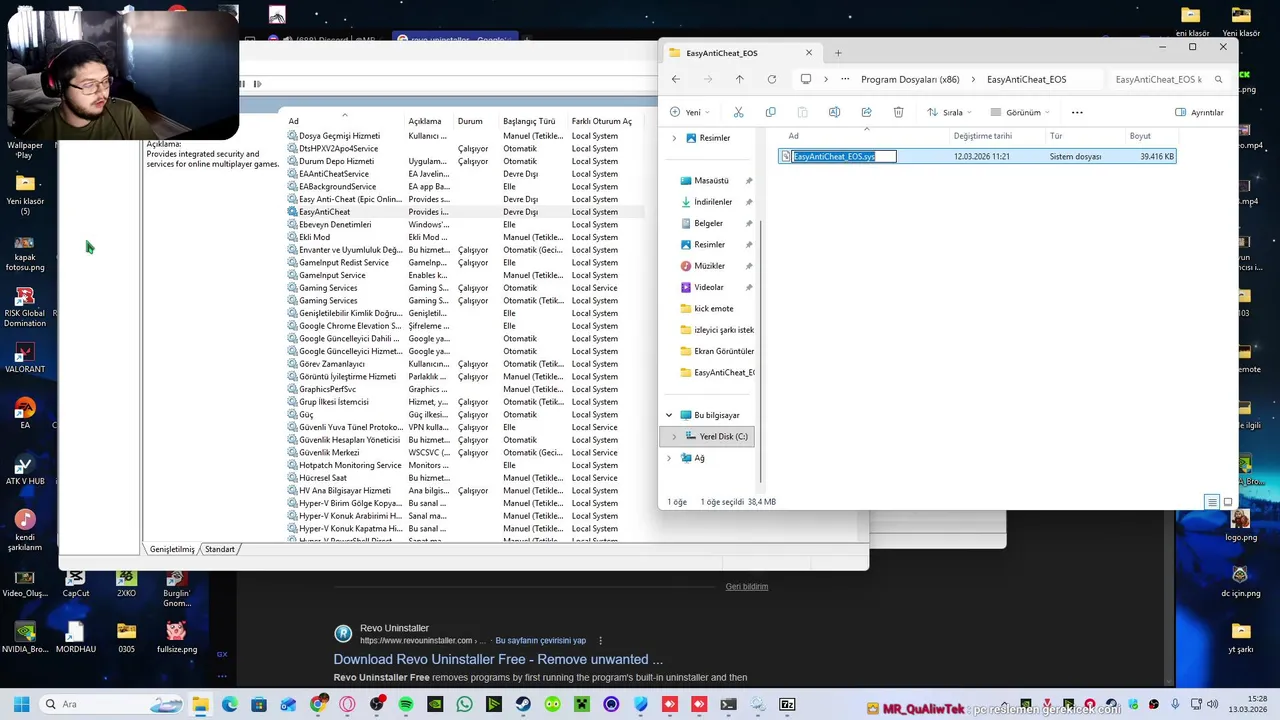The image size is (1280, 720).
Task: Select the Google Chrome Elevation S... service
Action: coord(464,326)
